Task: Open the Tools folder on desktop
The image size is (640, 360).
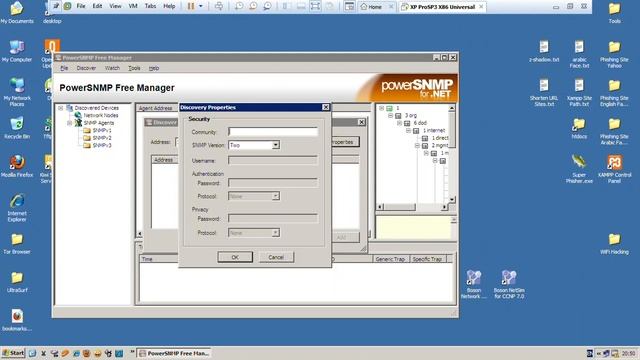Action: (x=614, y=12)
